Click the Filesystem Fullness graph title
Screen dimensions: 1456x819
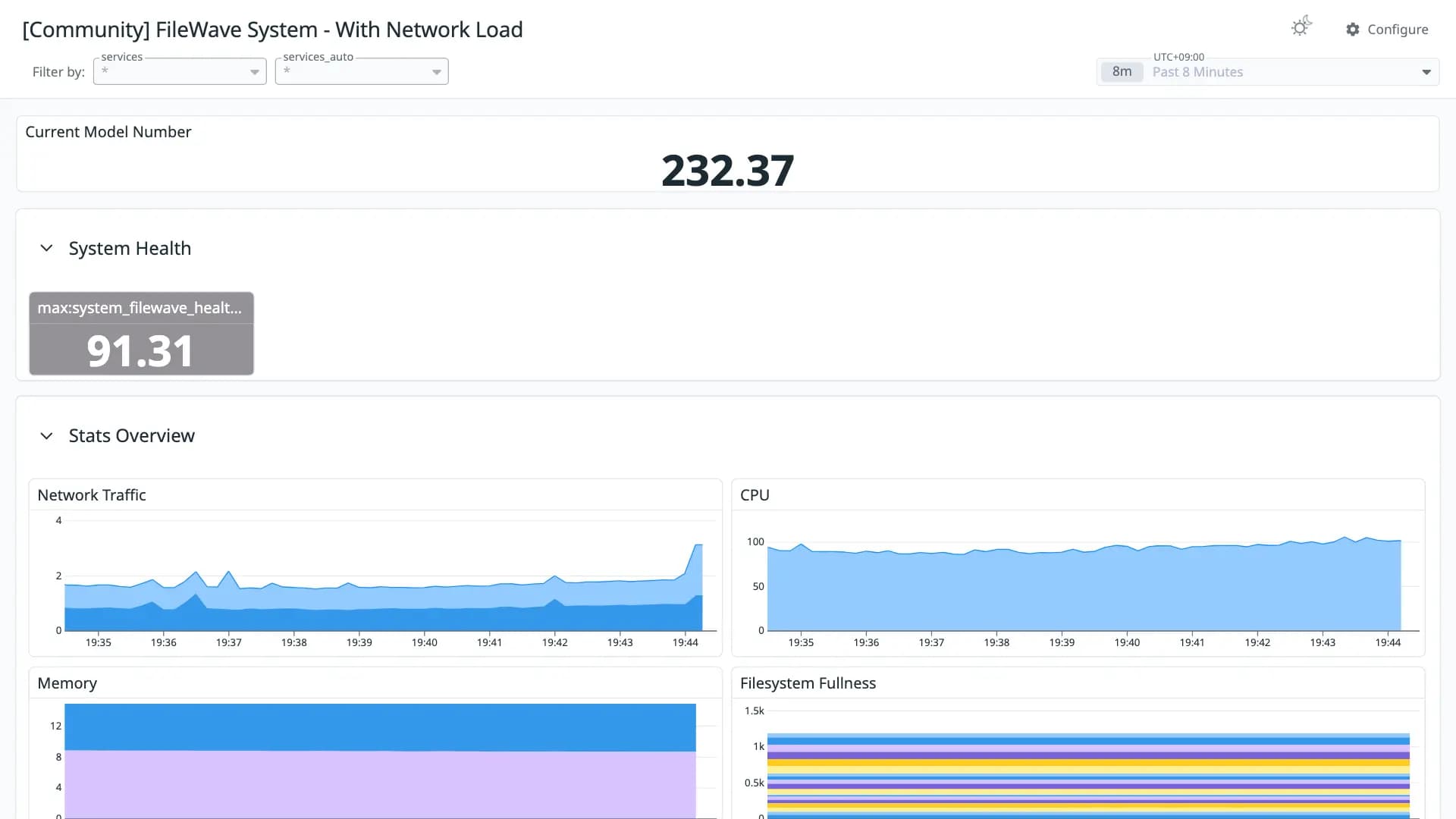point(808,683)
